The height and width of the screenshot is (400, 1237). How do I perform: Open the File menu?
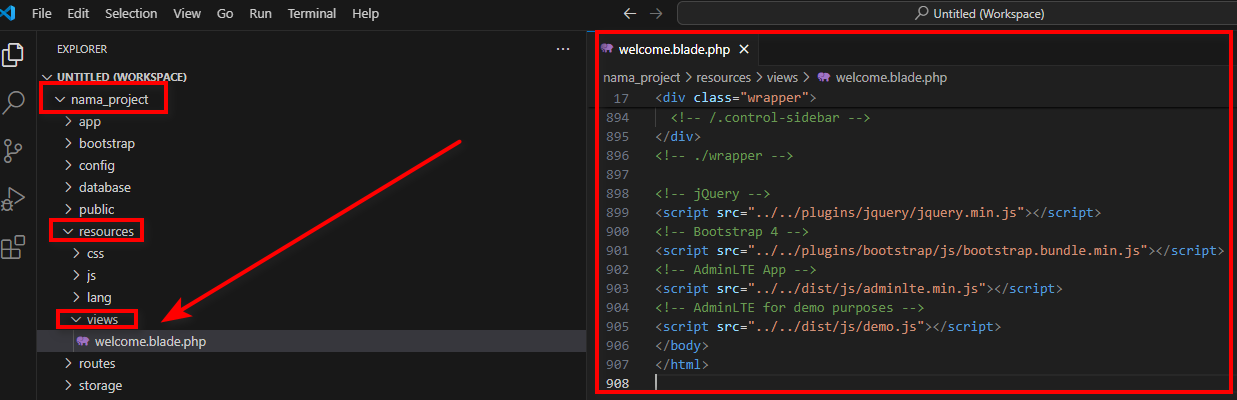[42, 14]
